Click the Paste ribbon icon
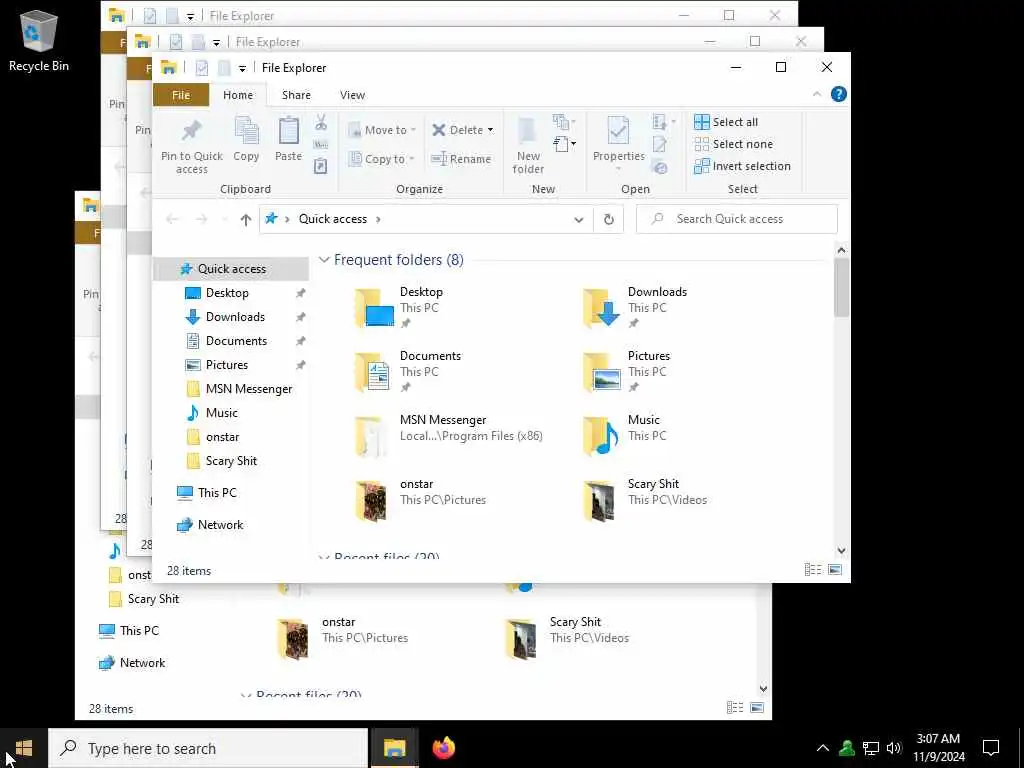This screenshot has height=768, width=1024. click(x=288, y=139)
